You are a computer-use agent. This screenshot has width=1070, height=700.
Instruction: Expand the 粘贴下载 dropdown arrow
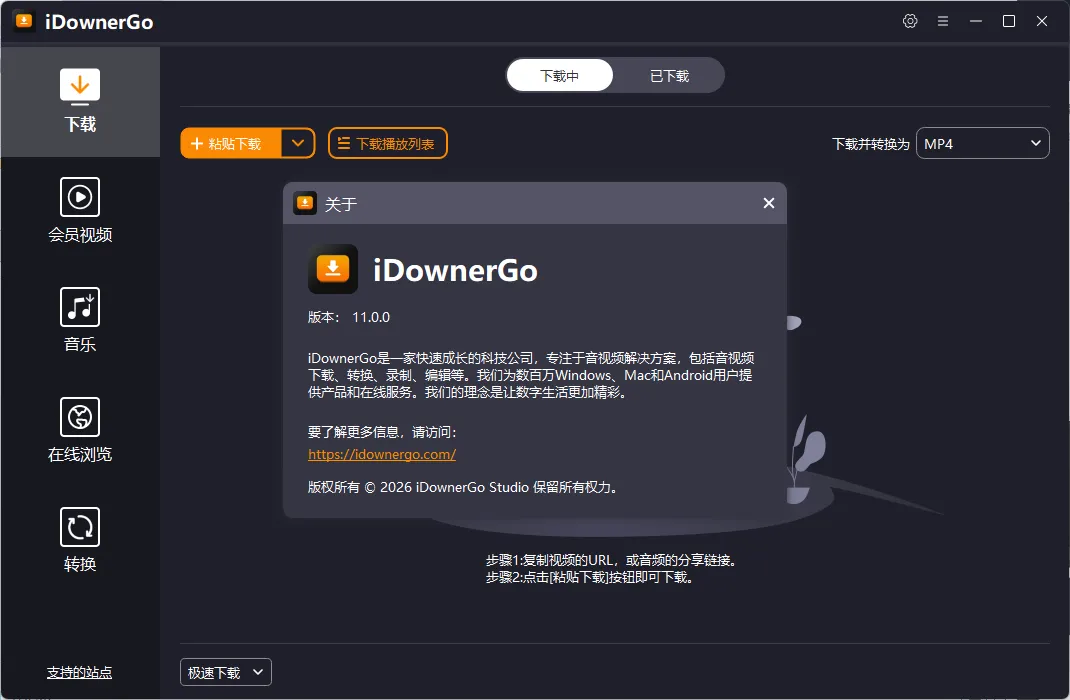[298, 143]
